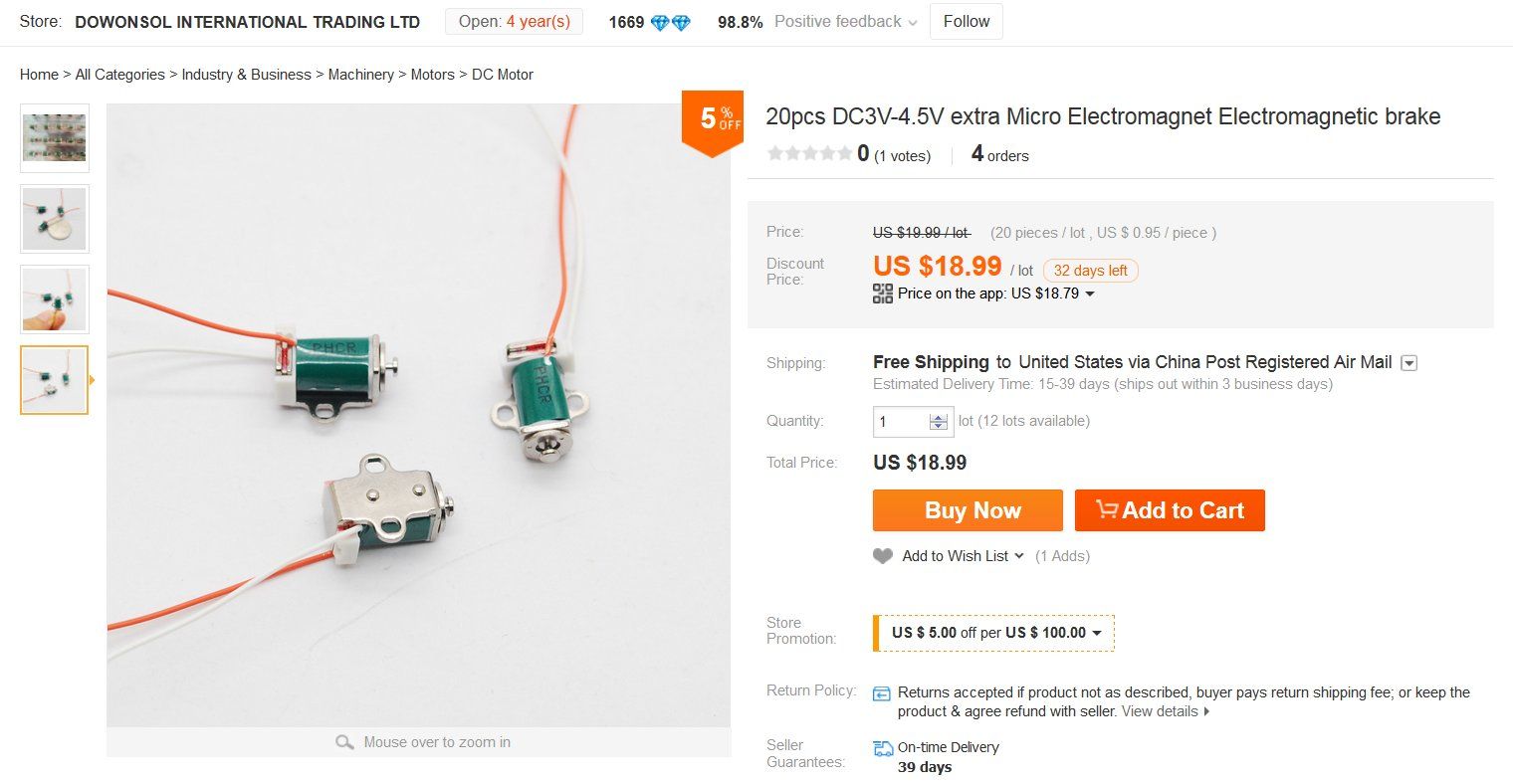Click the heart icon for Wish List
The image size is (1513, 784).
882,556
